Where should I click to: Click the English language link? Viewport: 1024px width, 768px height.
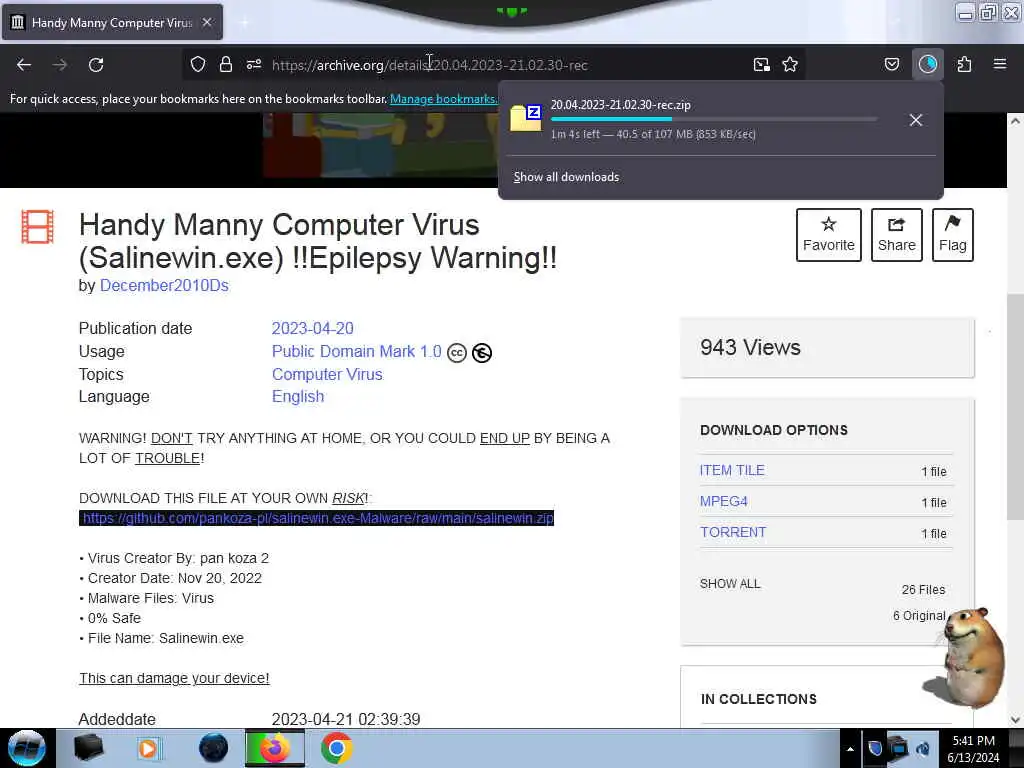point(298,396)
